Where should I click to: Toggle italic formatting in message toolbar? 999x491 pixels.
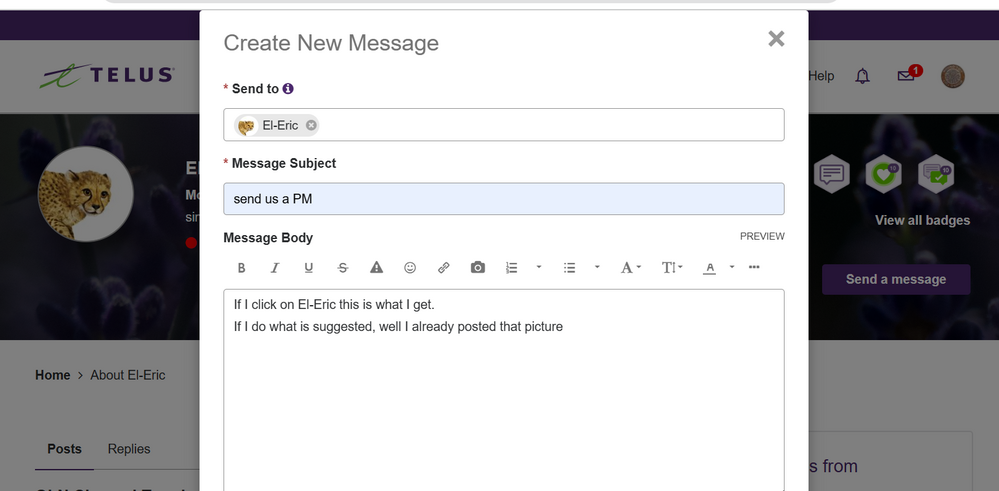click(275, 268)
